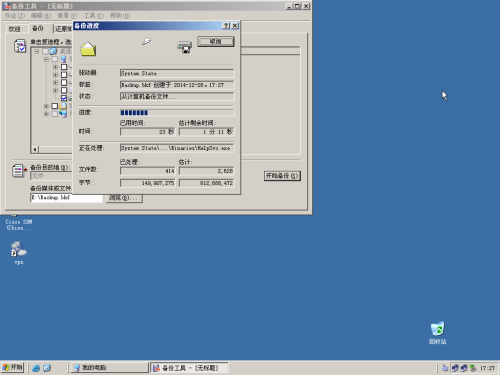Image resolution: width=500 pixels, height=375 pixels.
Task: Expand the My Documents folder node
Action: [46, 106]
